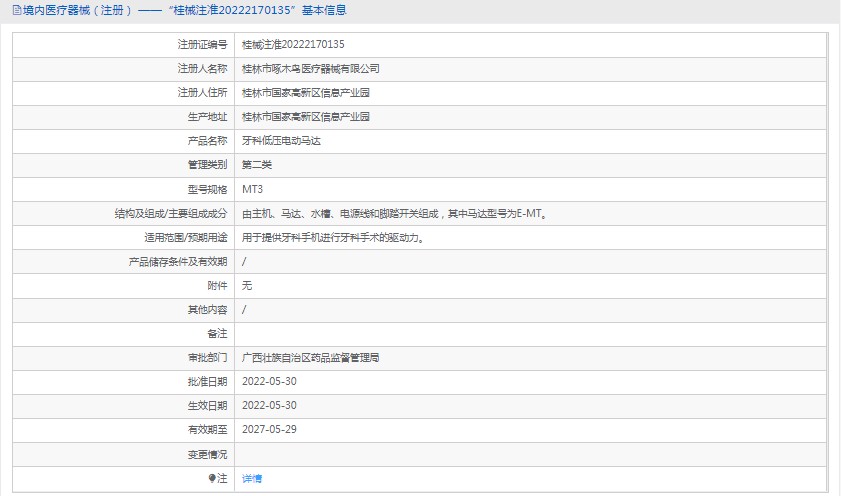Image resolution: width=841 pixels, height=496 pixels.
Task: Select the expiry date 2027-05-29
Action: tap(269, 430)
